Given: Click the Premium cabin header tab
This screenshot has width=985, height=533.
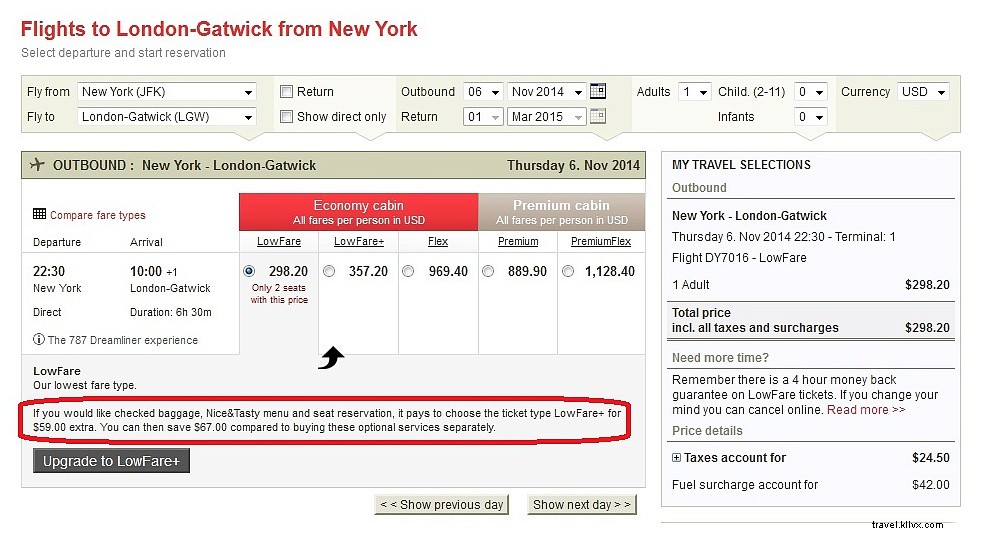Looking at the screenshot, I should click(x=561, y=212).
